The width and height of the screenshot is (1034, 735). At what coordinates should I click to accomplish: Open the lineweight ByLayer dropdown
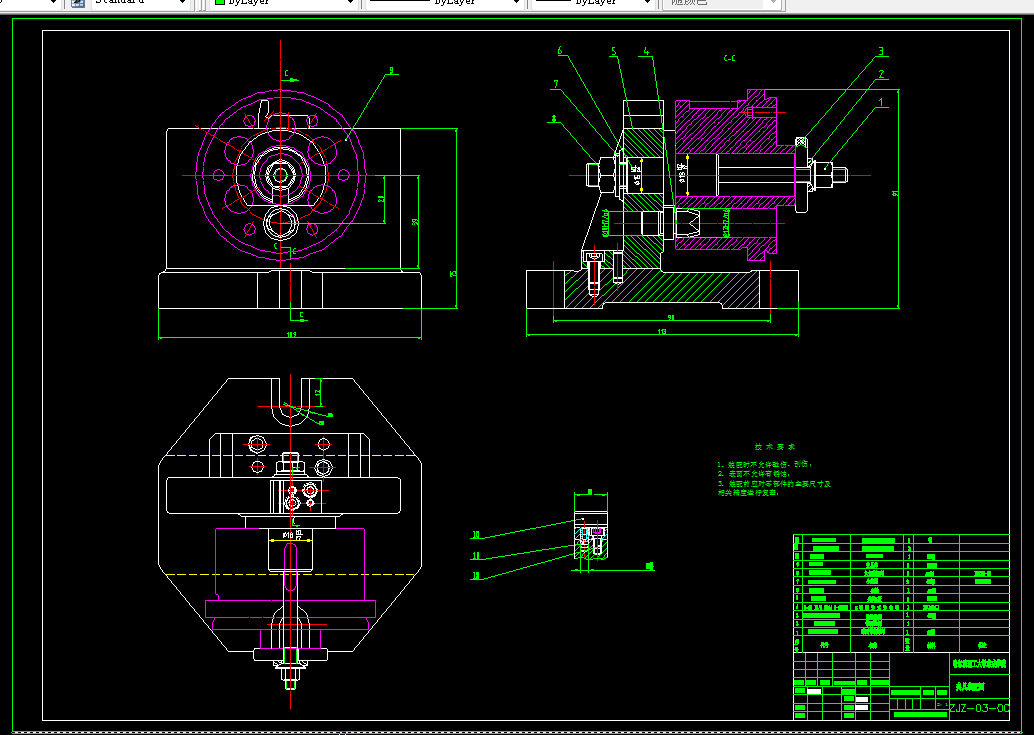pyautogui.click(x=593, y=3)
